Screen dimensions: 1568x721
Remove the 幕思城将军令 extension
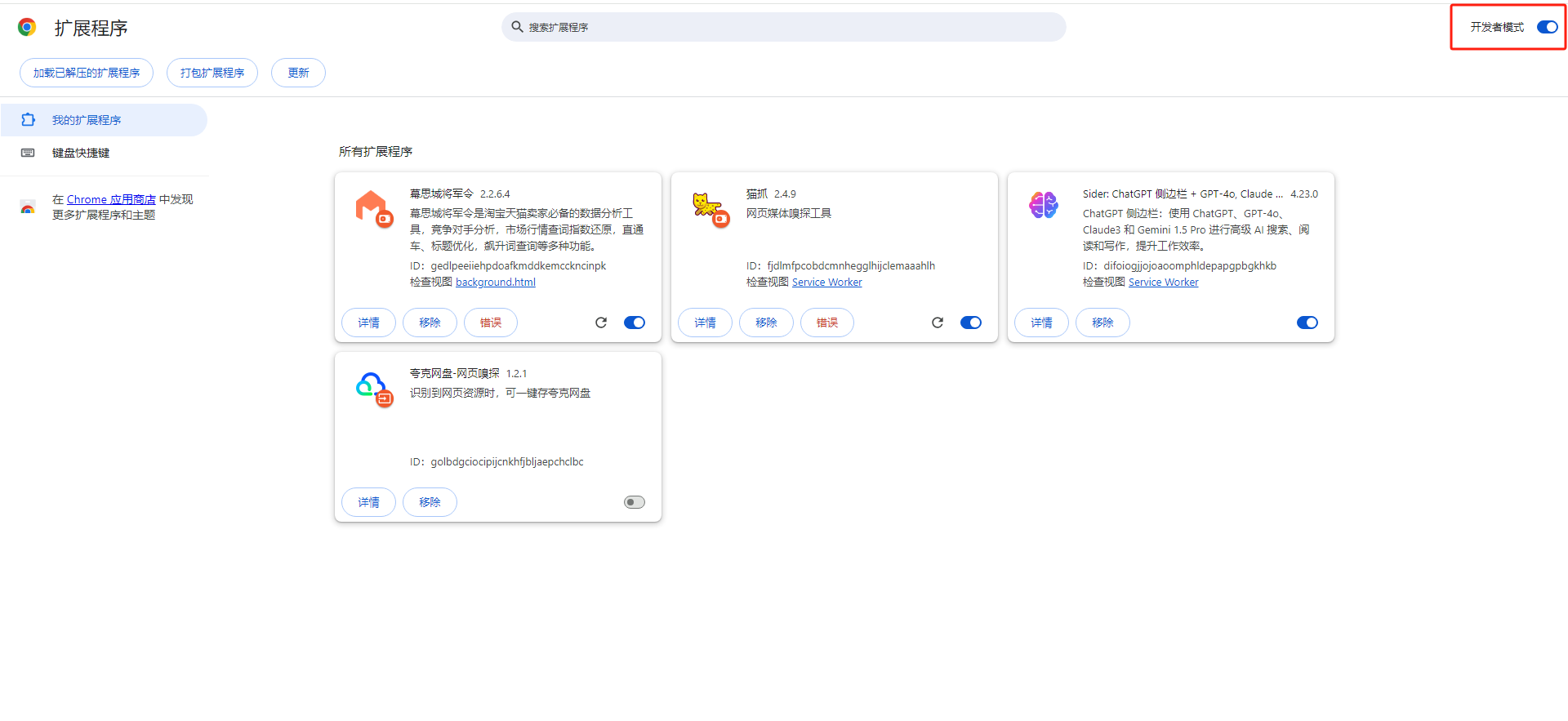[x=430, y=323]
